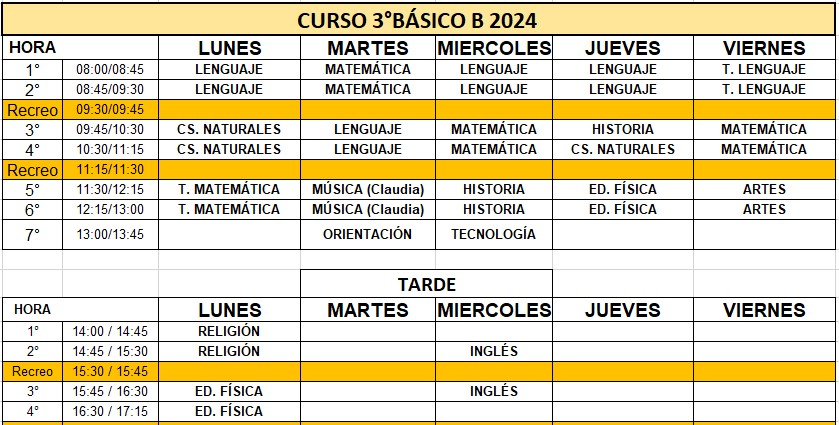839x425 pixels.
Task: Select the 11:15/11:30 recess time cell
Action: (x=110, y=170)
